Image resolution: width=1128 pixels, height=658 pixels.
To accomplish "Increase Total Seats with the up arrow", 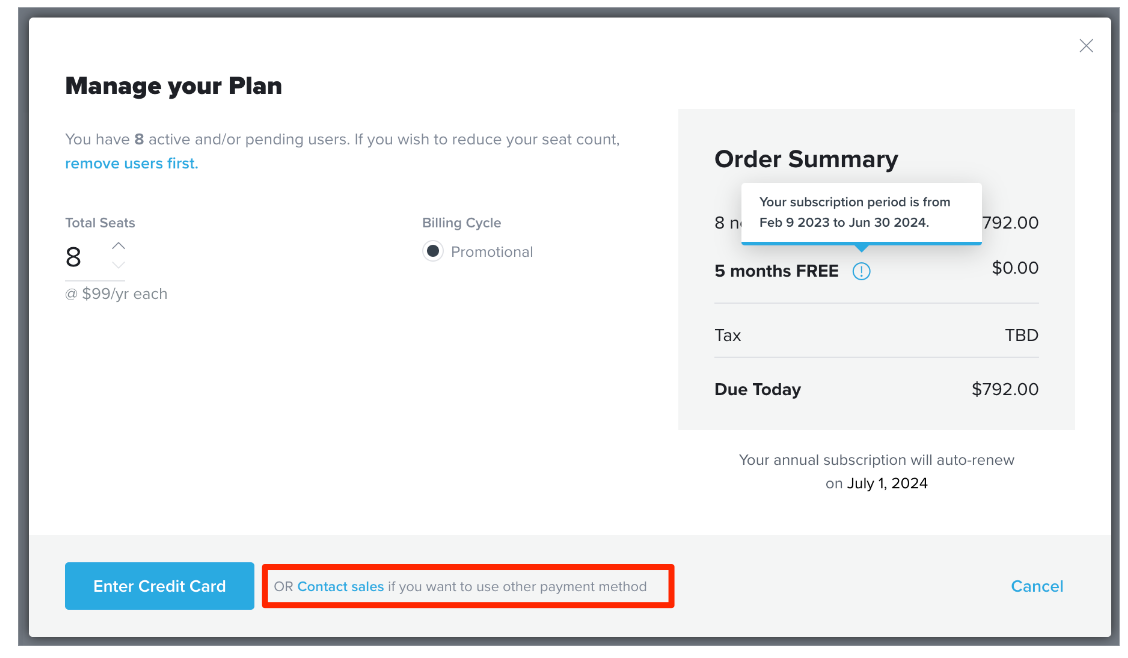I will pos(119,246).
